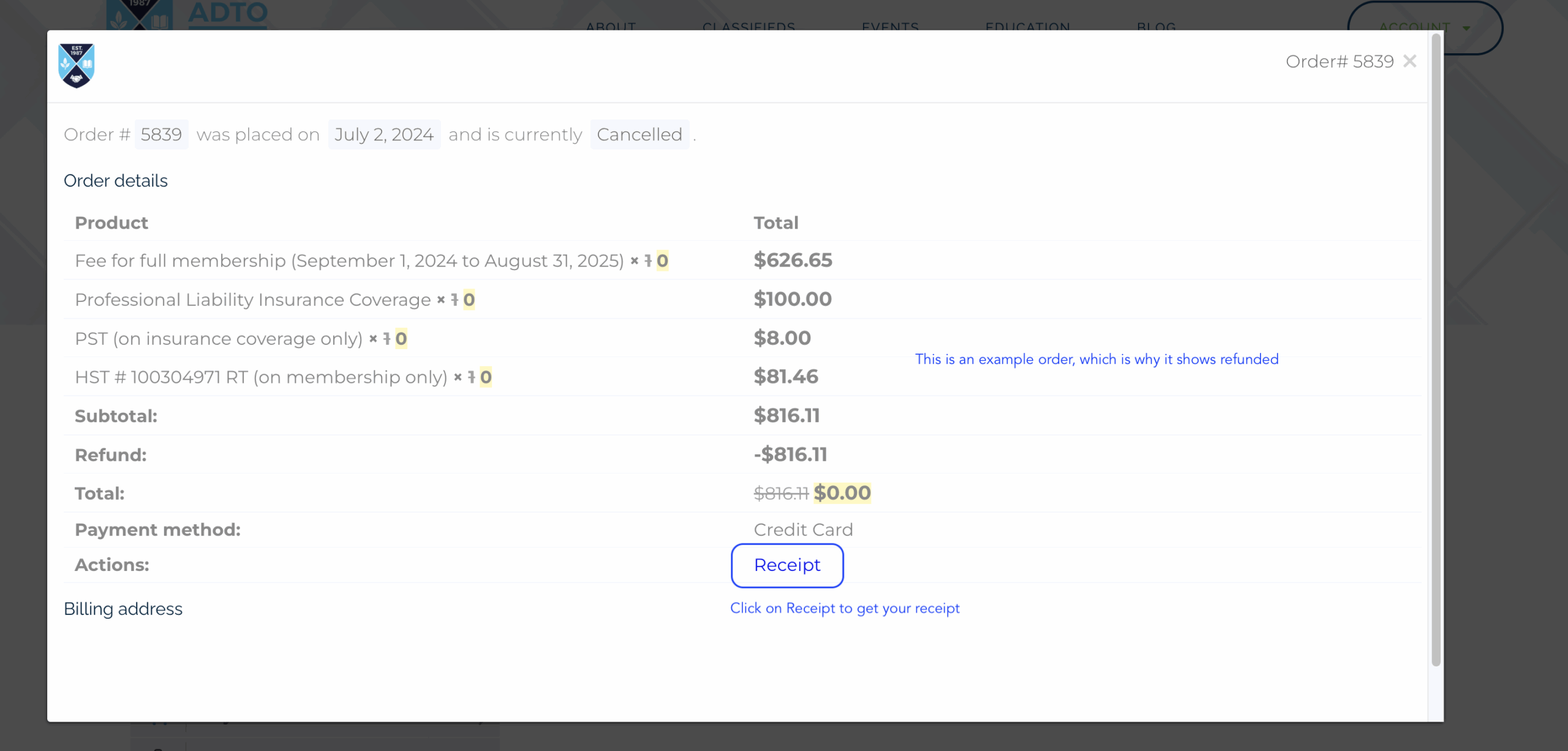
Task: Click the full membership fee product row
Action: click(349, 261)
